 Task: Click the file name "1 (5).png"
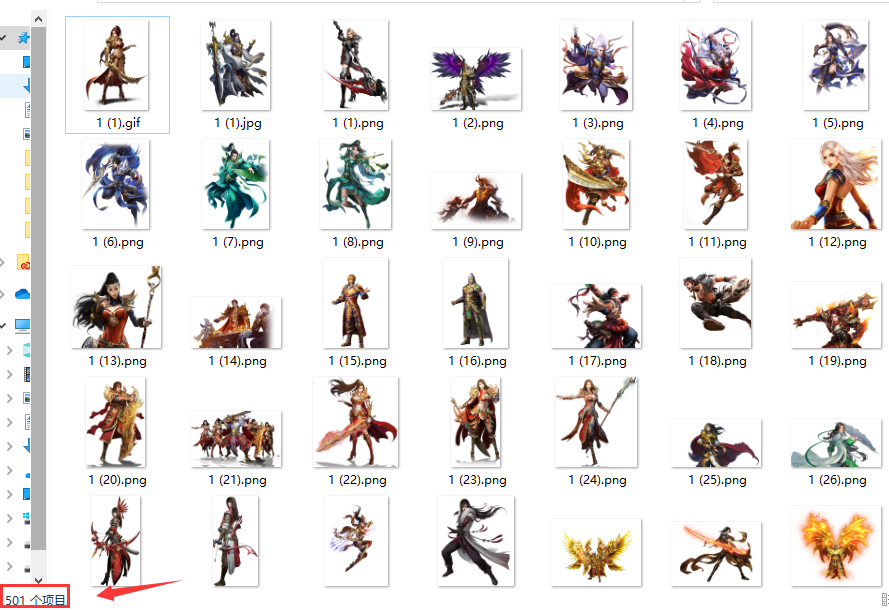[x=838, y=123]
